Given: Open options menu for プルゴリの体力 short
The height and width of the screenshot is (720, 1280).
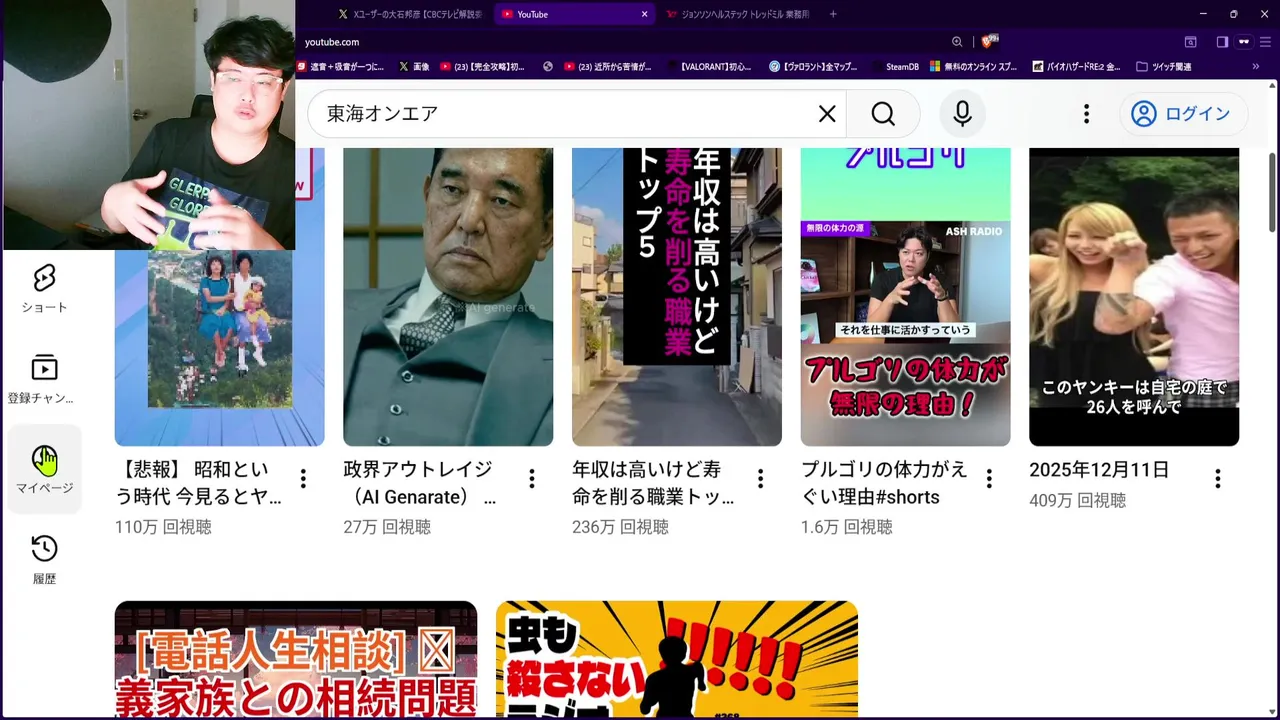Looking at the screenshot, I should point(989,479).
